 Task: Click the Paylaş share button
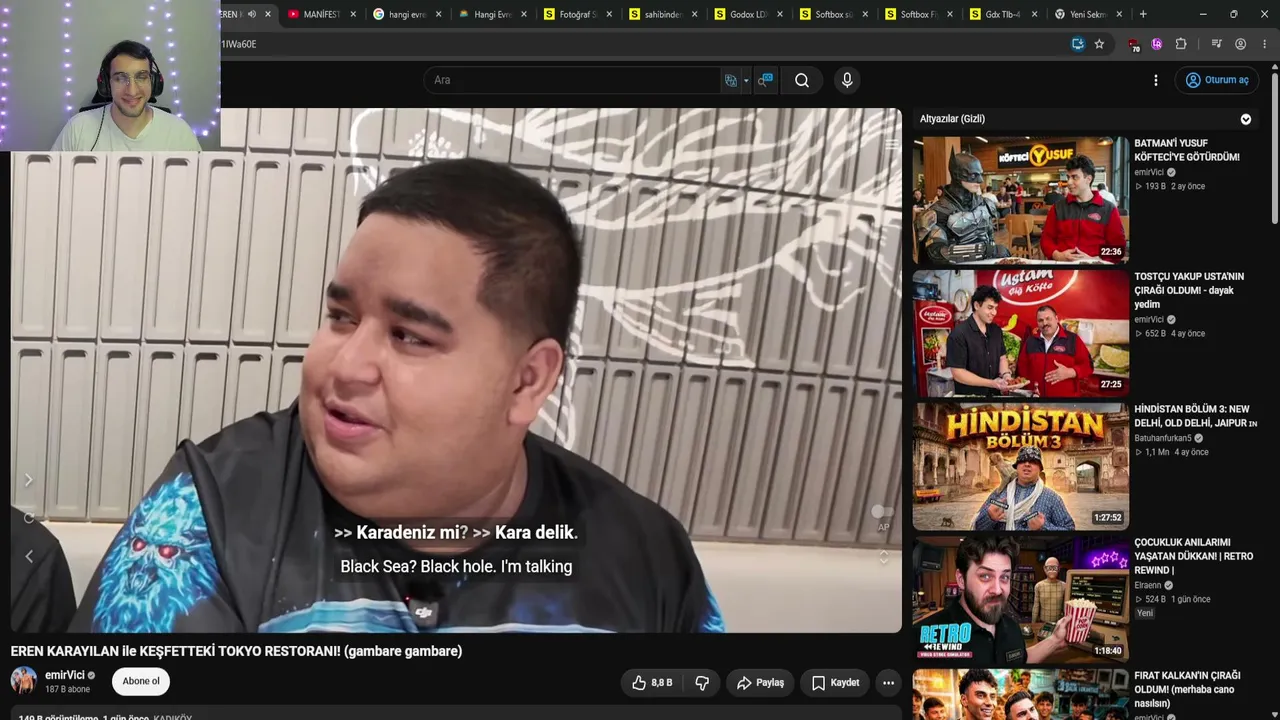pyautogui.click(x=760, y=683)
